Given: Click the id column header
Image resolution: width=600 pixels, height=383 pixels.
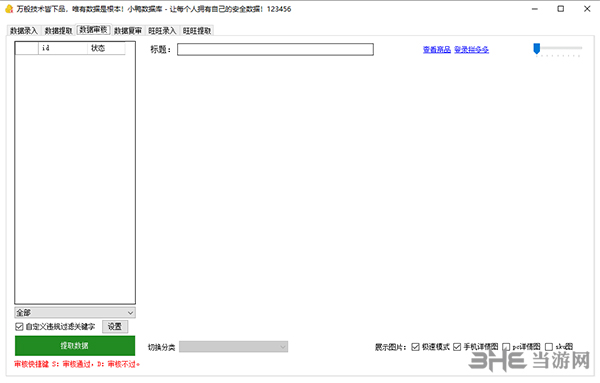Looking at the screenshot, I should pyautogui.click(x=63, y=48).
